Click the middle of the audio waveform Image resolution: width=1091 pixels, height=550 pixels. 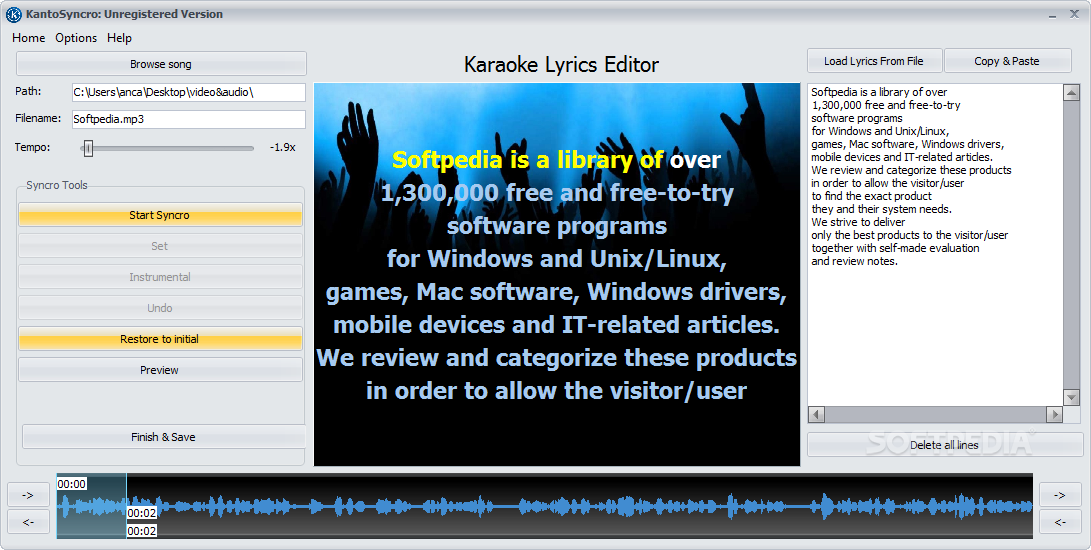pos(545,506)
